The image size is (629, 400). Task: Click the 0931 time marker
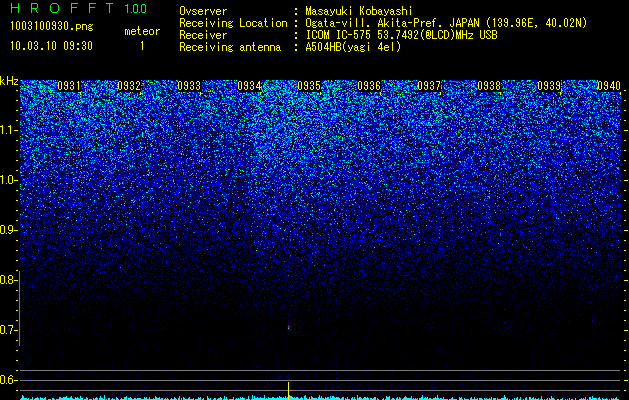click(x=69, y=86)
